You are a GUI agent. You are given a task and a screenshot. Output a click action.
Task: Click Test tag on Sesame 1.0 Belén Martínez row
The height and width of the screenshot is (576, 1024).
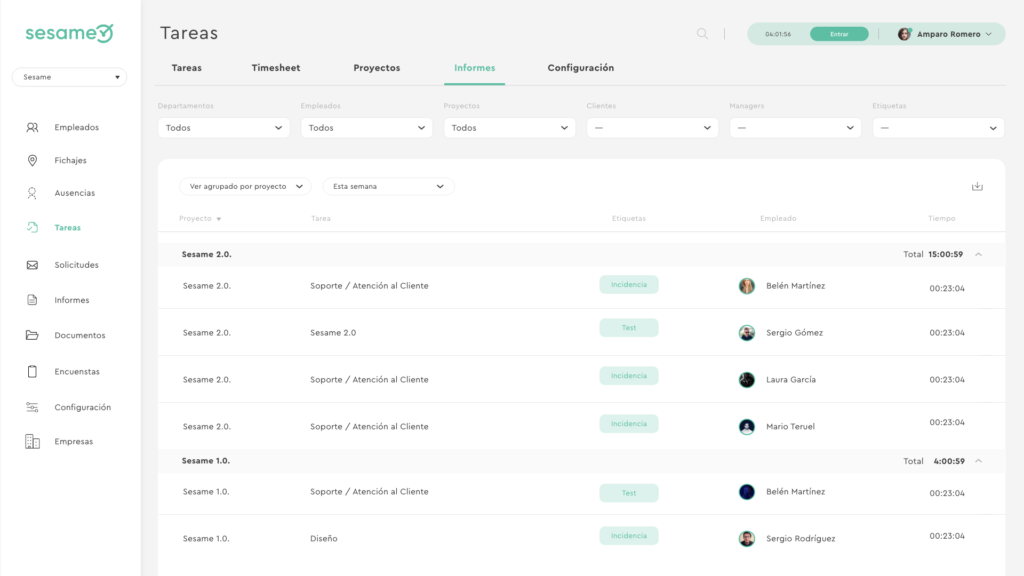tap(629, 493)
